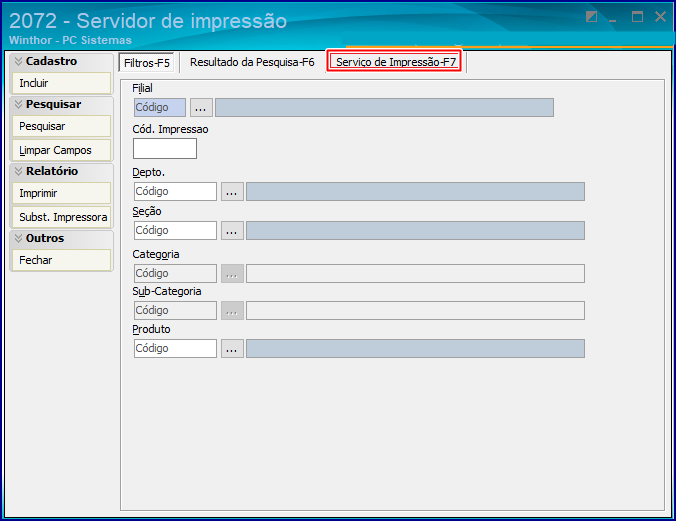
Task: Click Limpar Campos button
Action: (x=62, y=150)
